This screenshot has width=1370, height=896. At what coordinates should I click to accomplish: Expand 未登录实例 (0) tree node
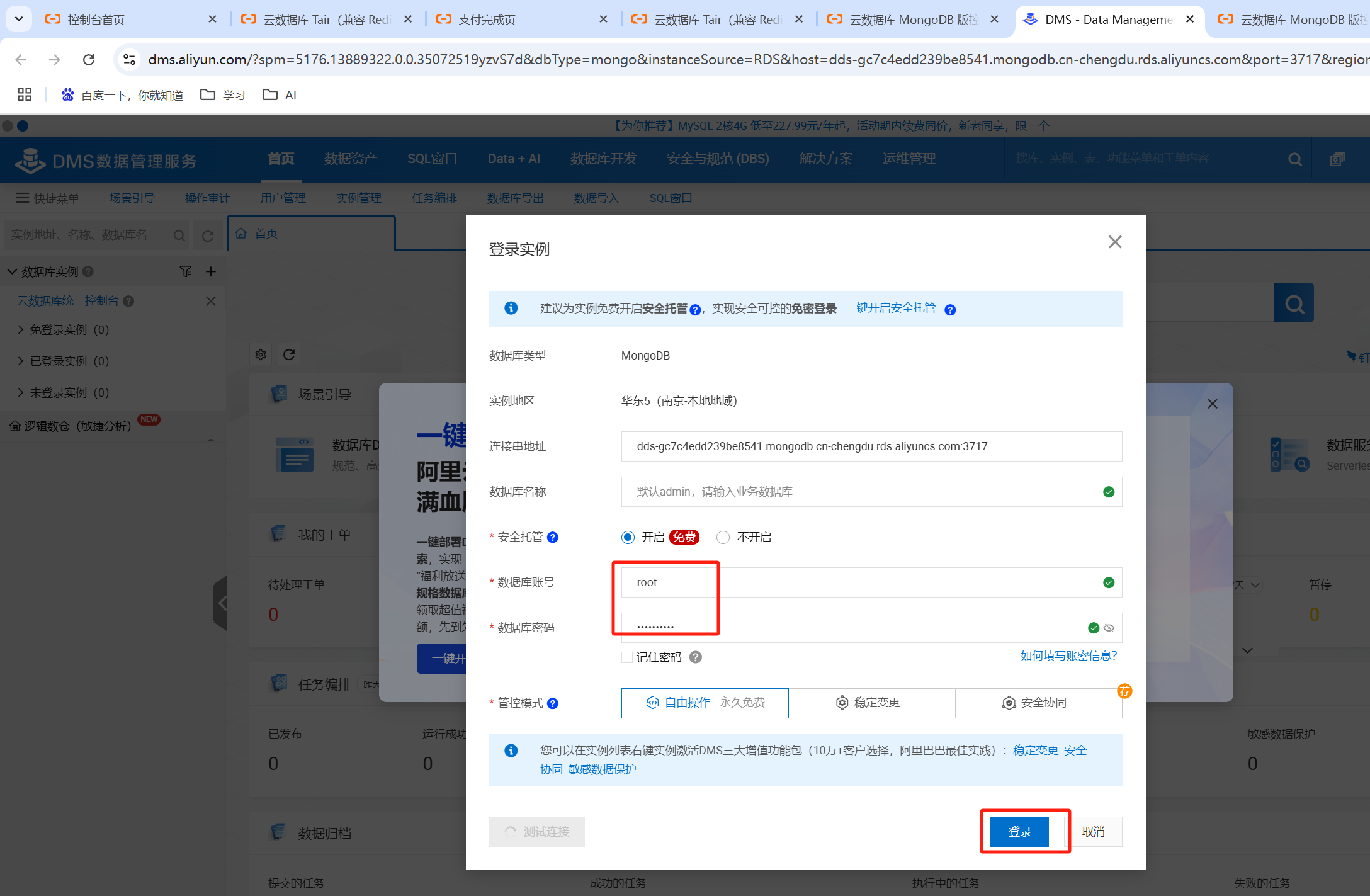pos(20,392)
